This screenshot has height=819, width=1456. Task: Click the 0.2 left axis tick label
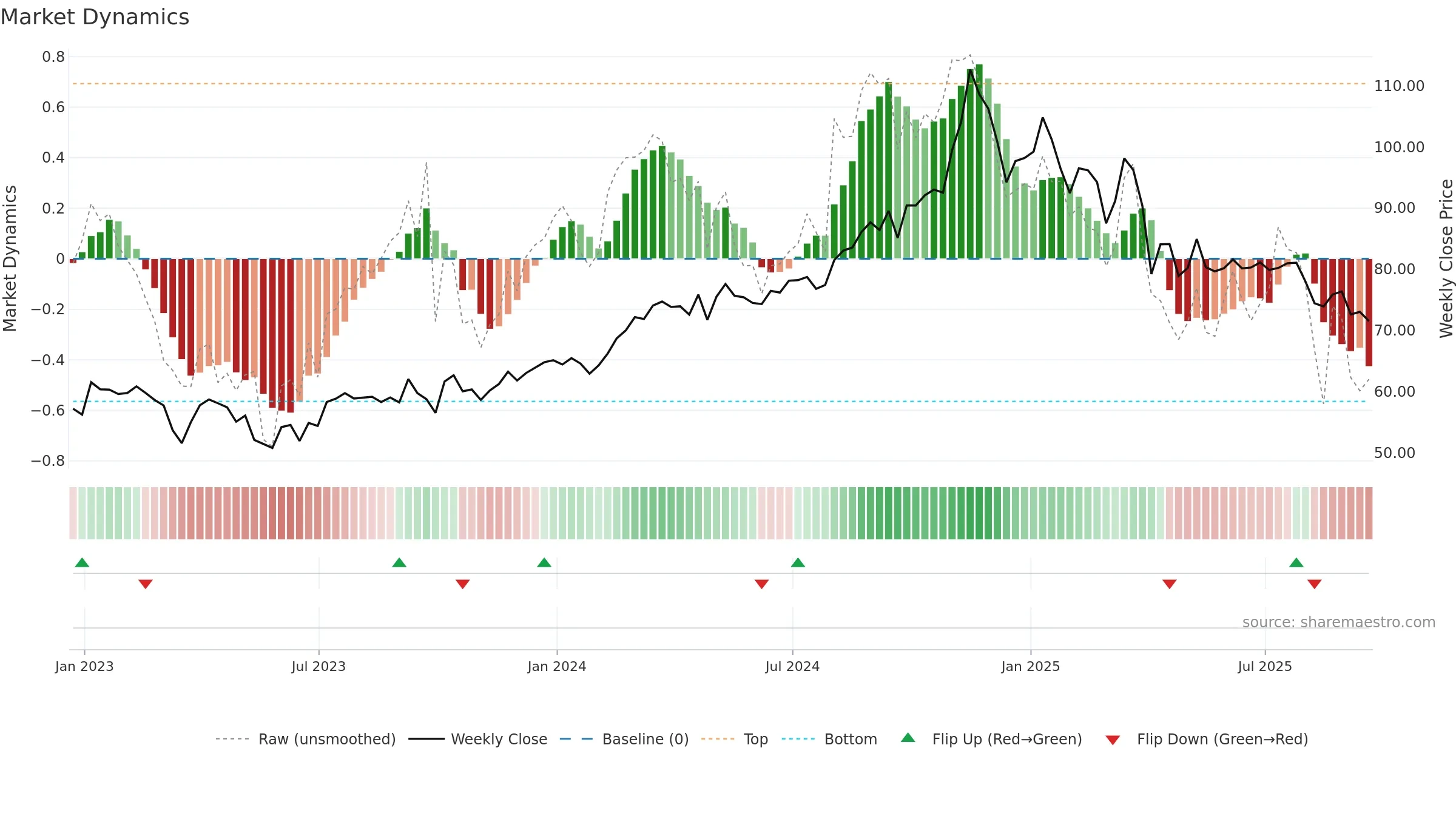point(53,209)
